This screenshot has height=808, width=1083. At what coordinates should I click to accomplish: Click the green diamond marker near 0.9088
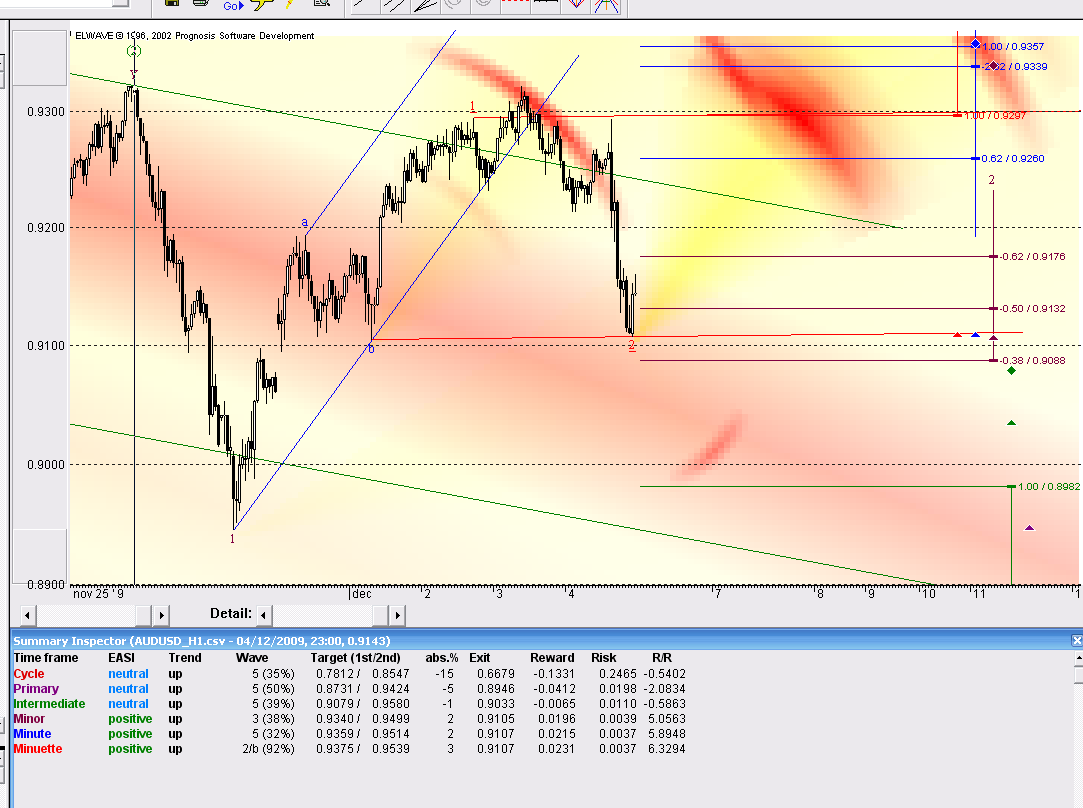[1012, 371]
